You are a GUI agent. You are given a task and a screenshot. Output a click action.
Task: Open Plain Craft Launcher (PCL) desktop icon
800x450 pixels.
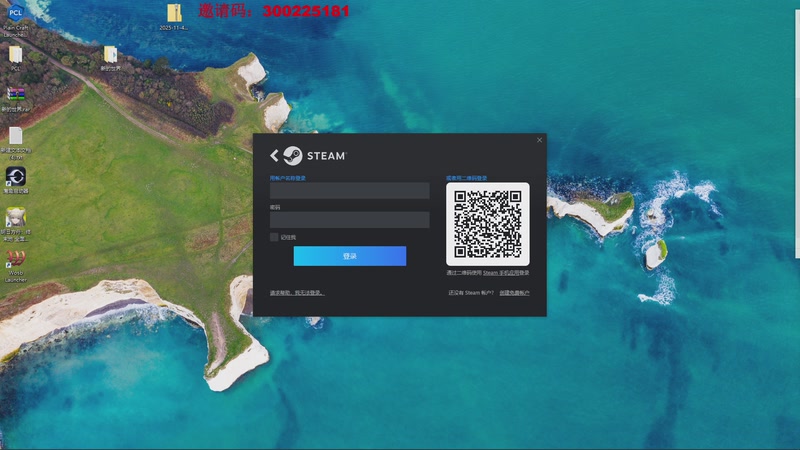pos(16,19)
